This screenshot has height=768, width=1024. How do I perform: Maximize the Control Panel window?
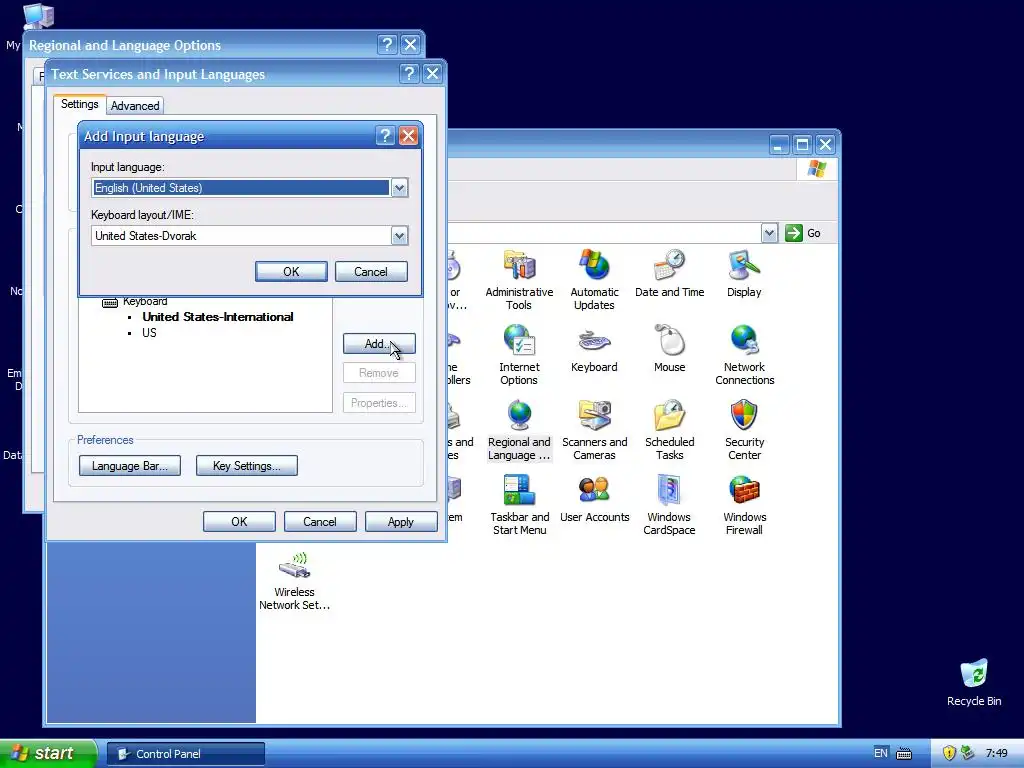(802, 144)
